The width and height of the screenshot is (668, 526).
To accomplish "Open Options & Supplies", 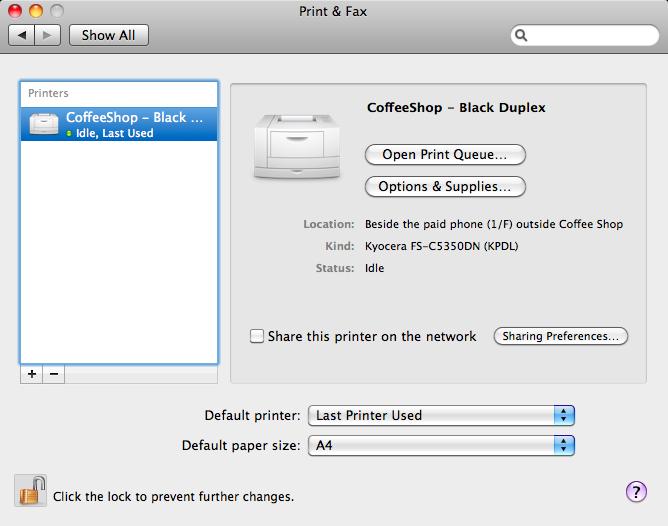I will tap(445, 186).
